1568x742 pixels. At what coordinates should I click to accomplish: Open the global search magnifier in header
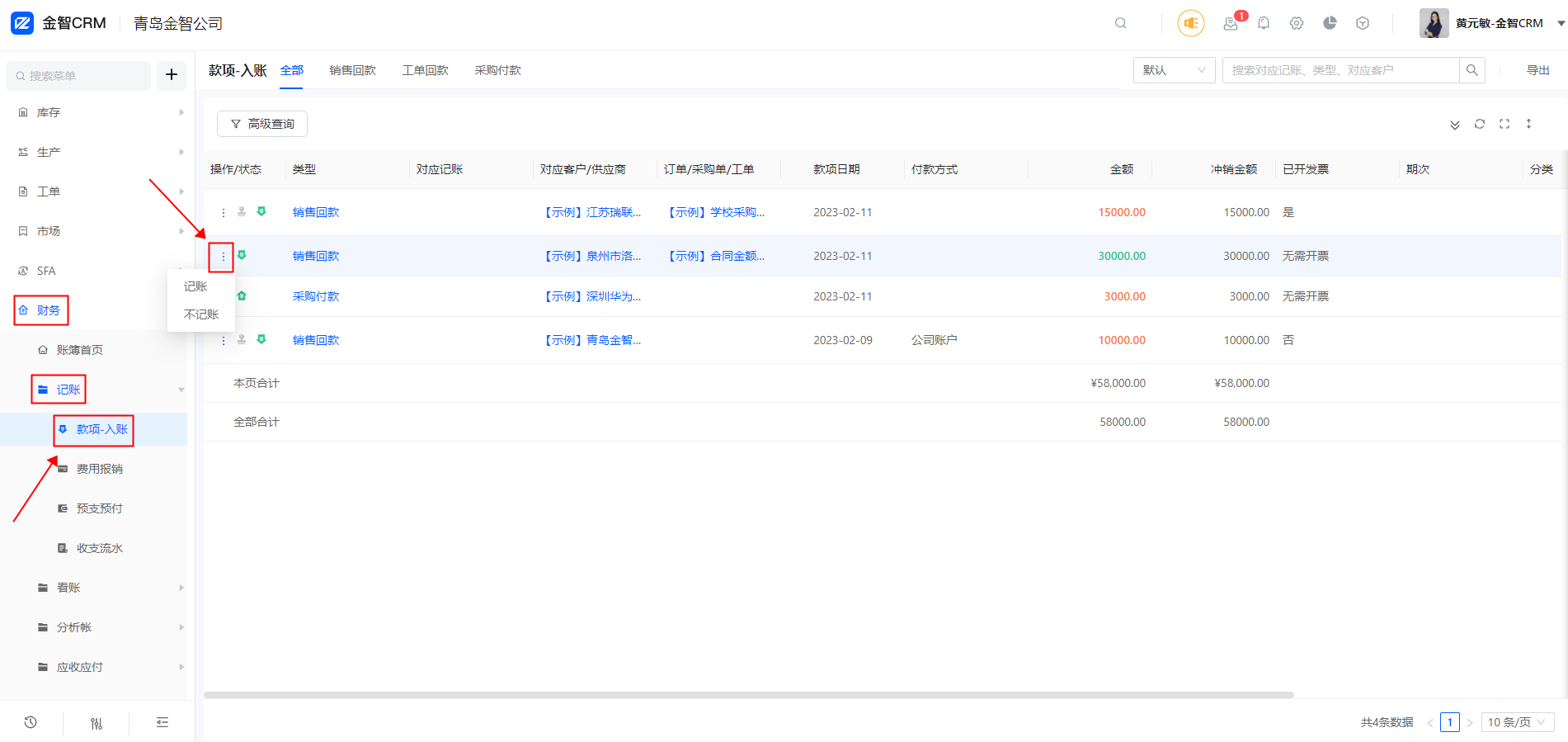(x=1120, y=23)
